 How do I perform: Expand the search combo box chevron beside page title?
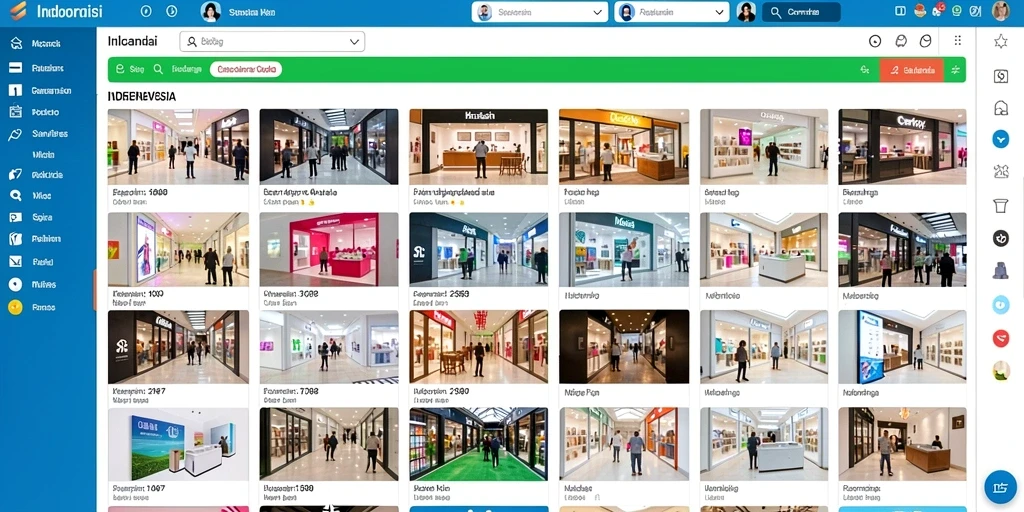pyautogui.click(x=355, y=42)
